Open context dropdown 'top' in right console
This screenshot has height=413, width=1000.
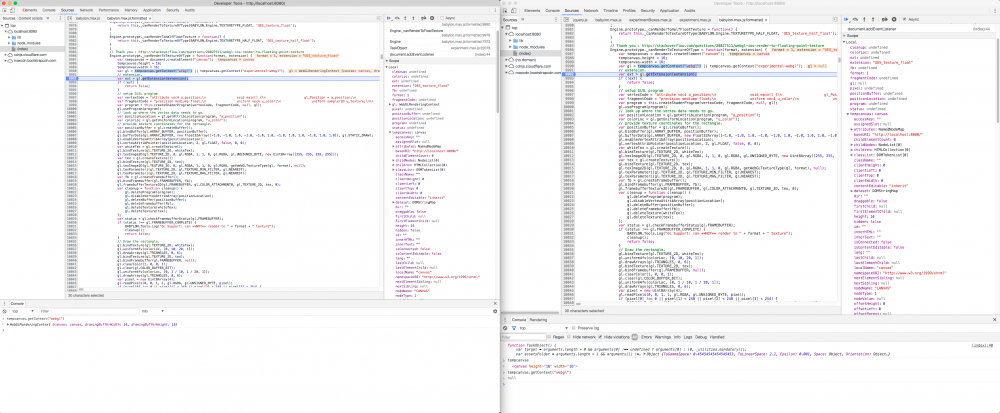coord(544,328)
